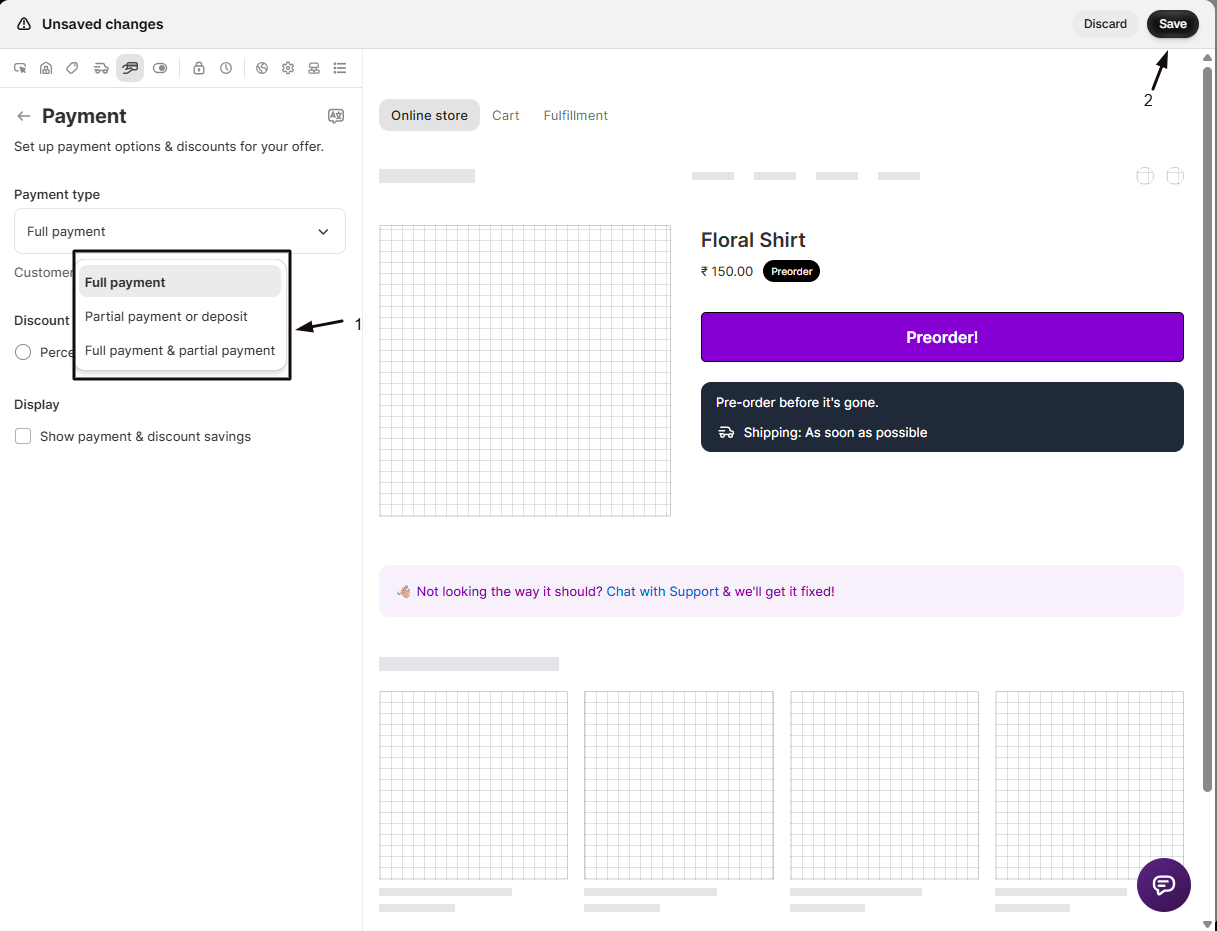Click the Save button

[1173, 24]
